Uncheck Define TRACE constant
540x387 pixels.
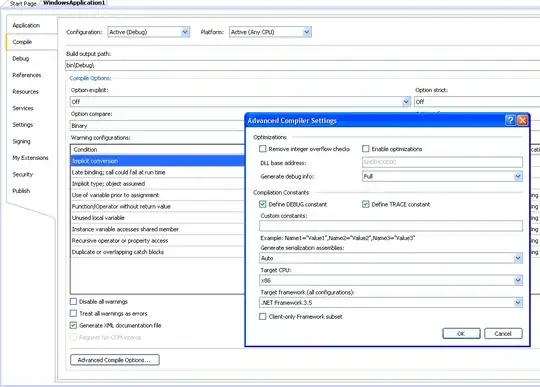tap(365, 204)
